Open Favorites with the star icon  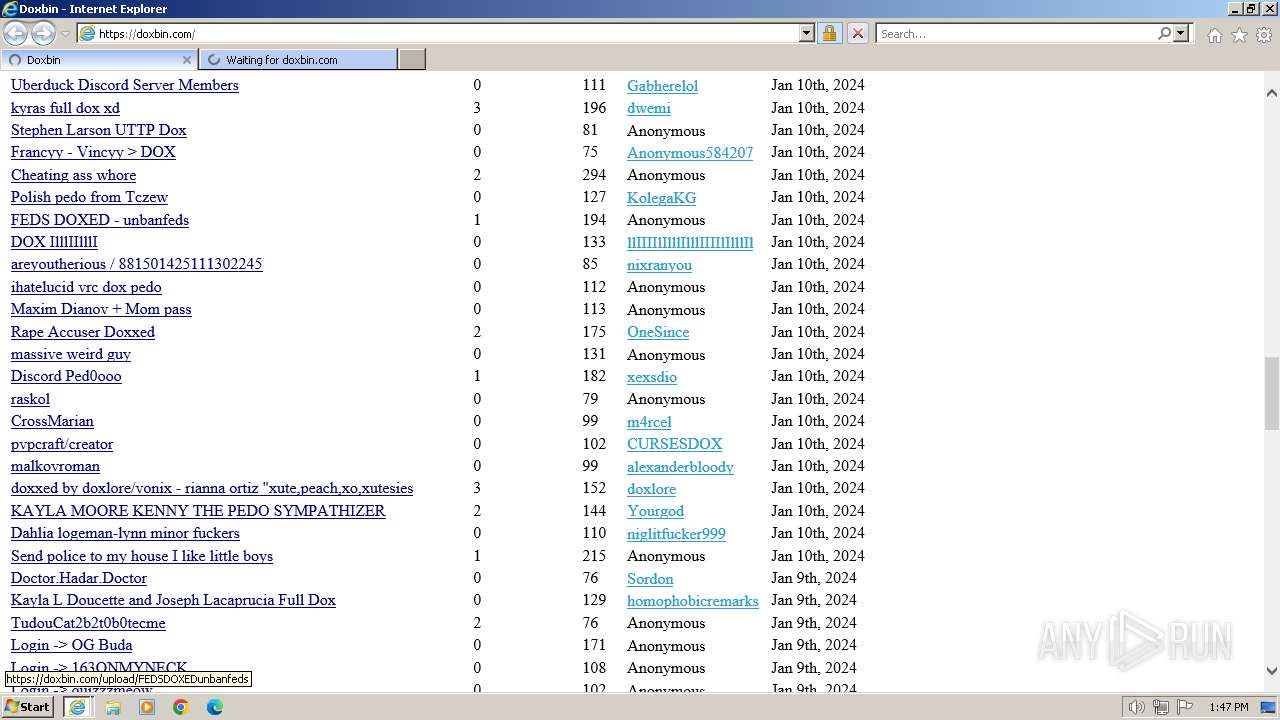tap(1239, 35)
